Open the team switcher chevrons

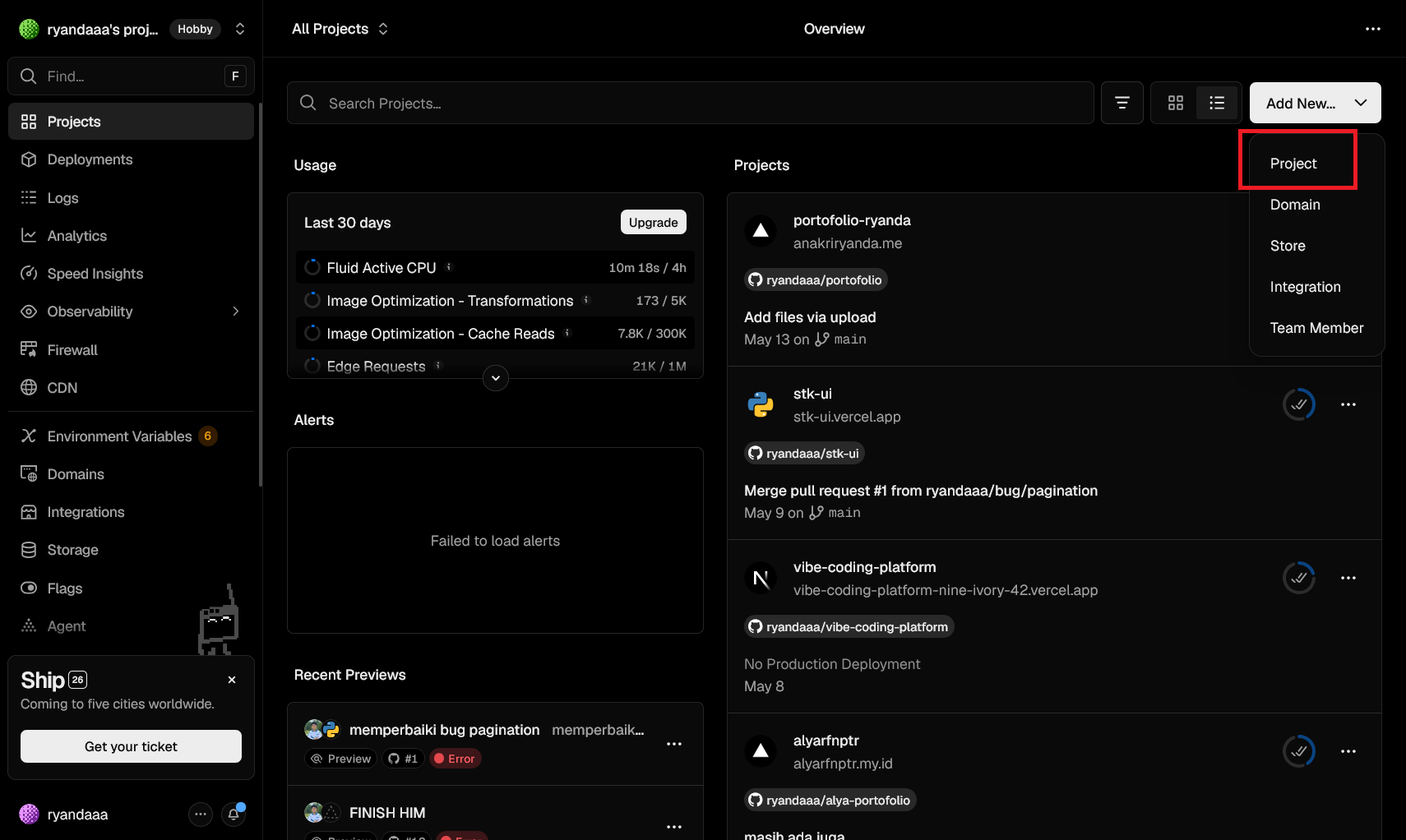click(x=240, y=29)
